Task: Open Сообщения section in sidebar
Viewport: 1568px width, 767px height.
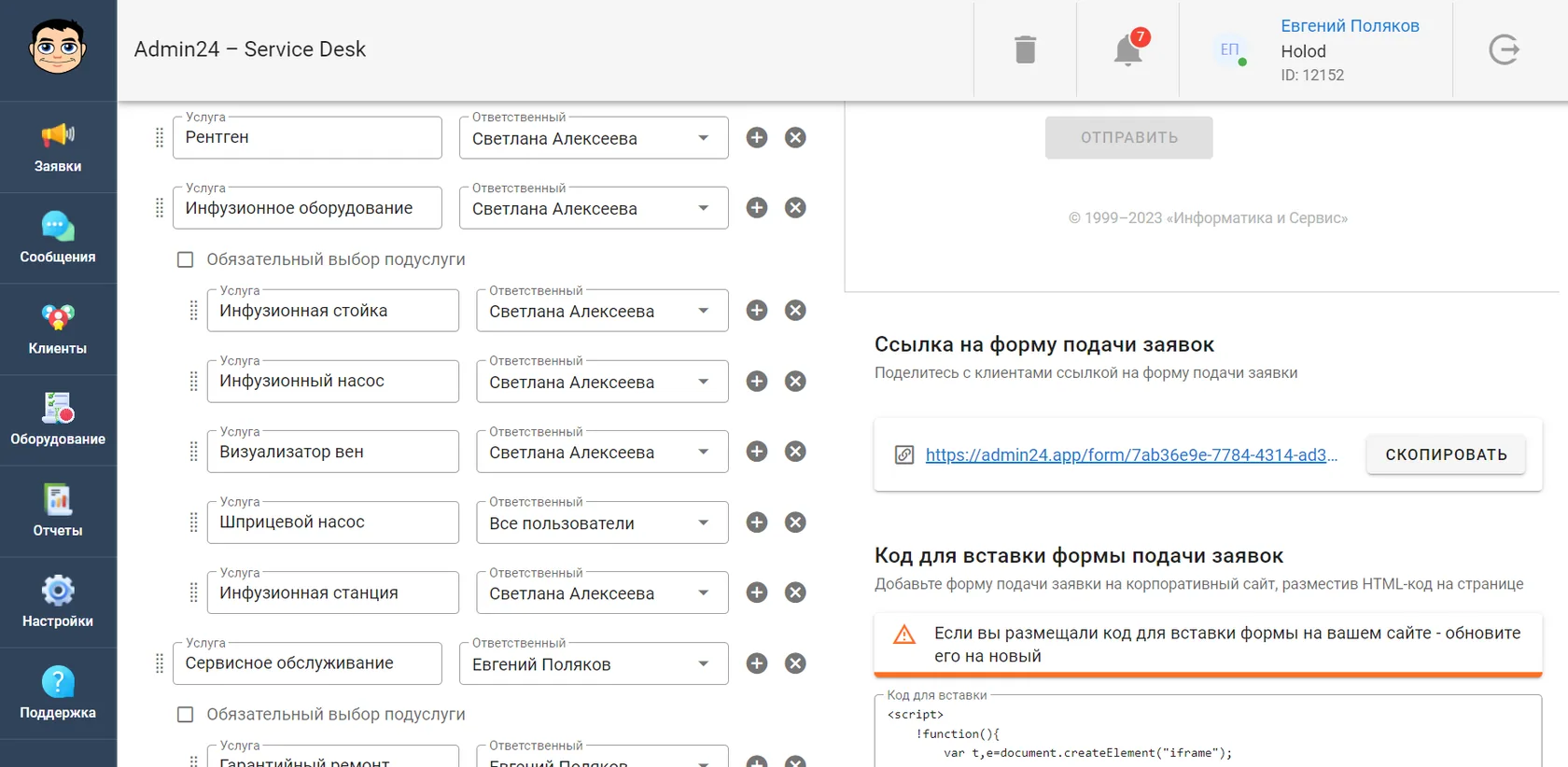Action: 58,238
